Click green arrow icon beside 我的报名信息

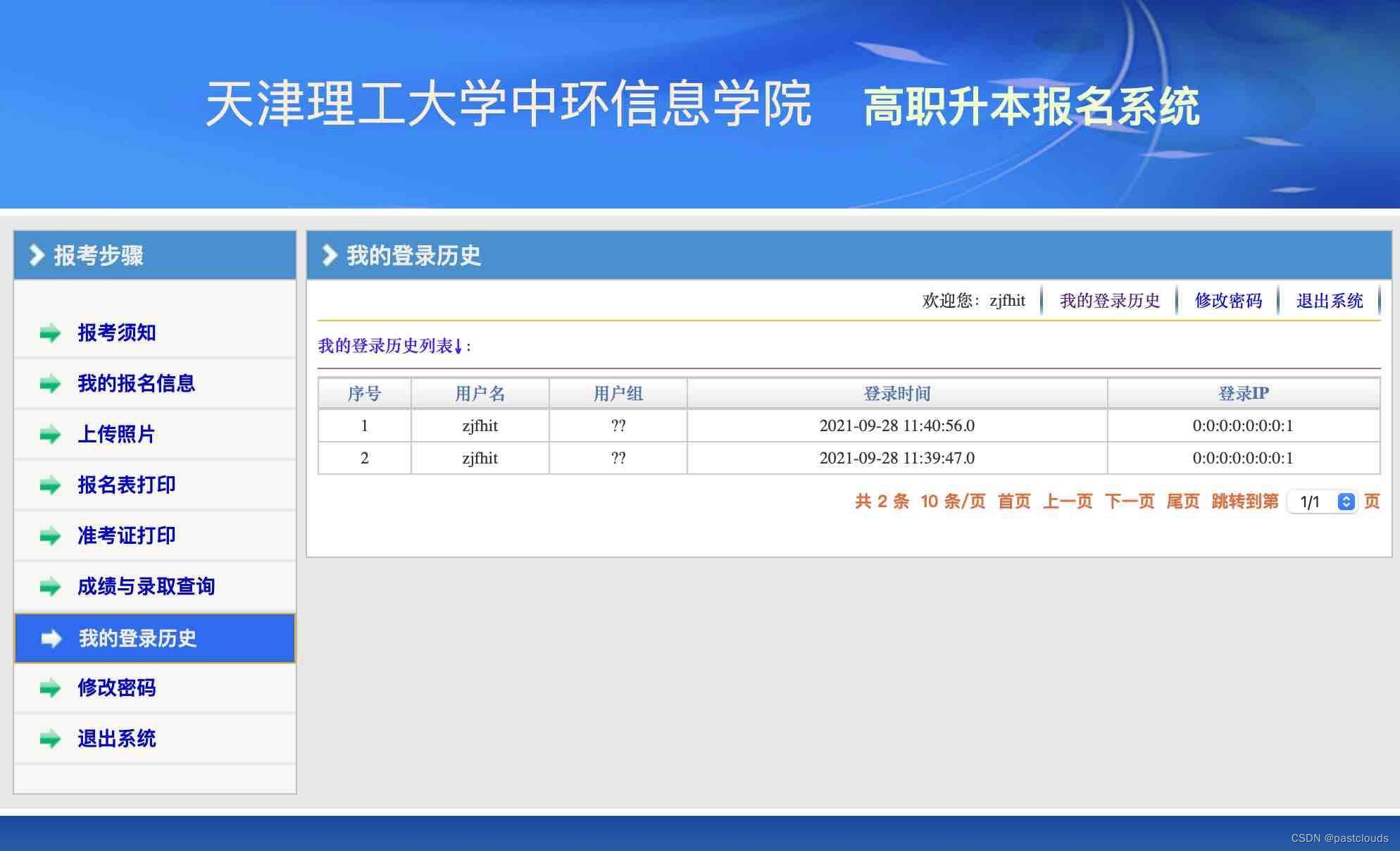50,384
